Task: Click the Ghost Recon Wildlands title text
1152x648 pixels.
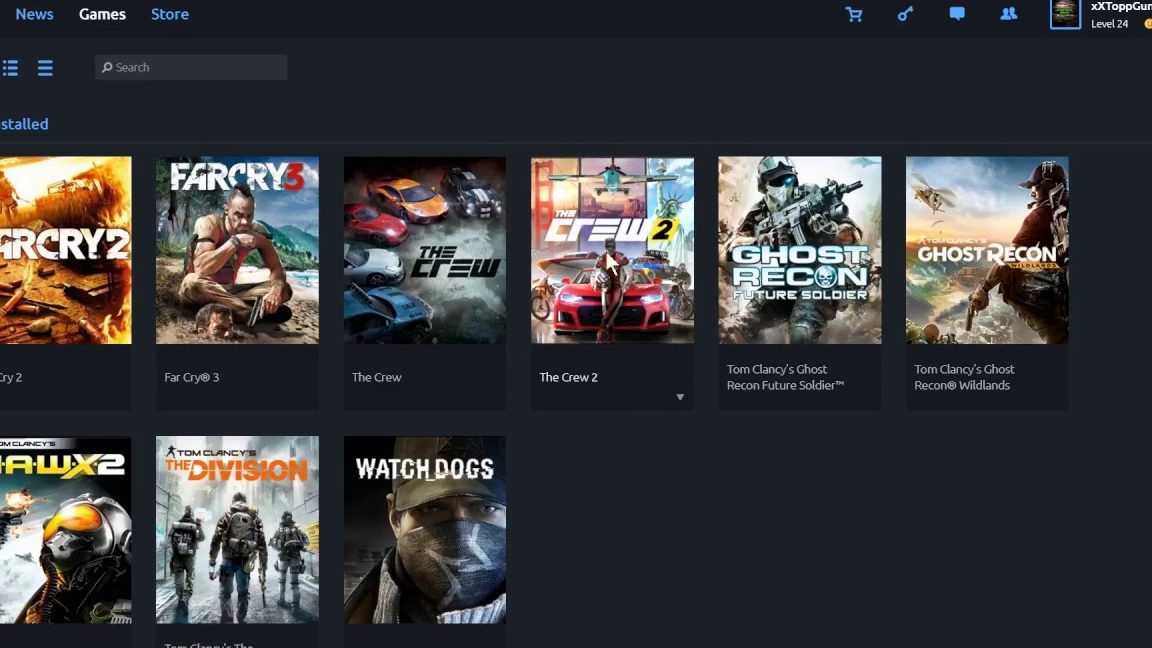Action: coord(963,377)
